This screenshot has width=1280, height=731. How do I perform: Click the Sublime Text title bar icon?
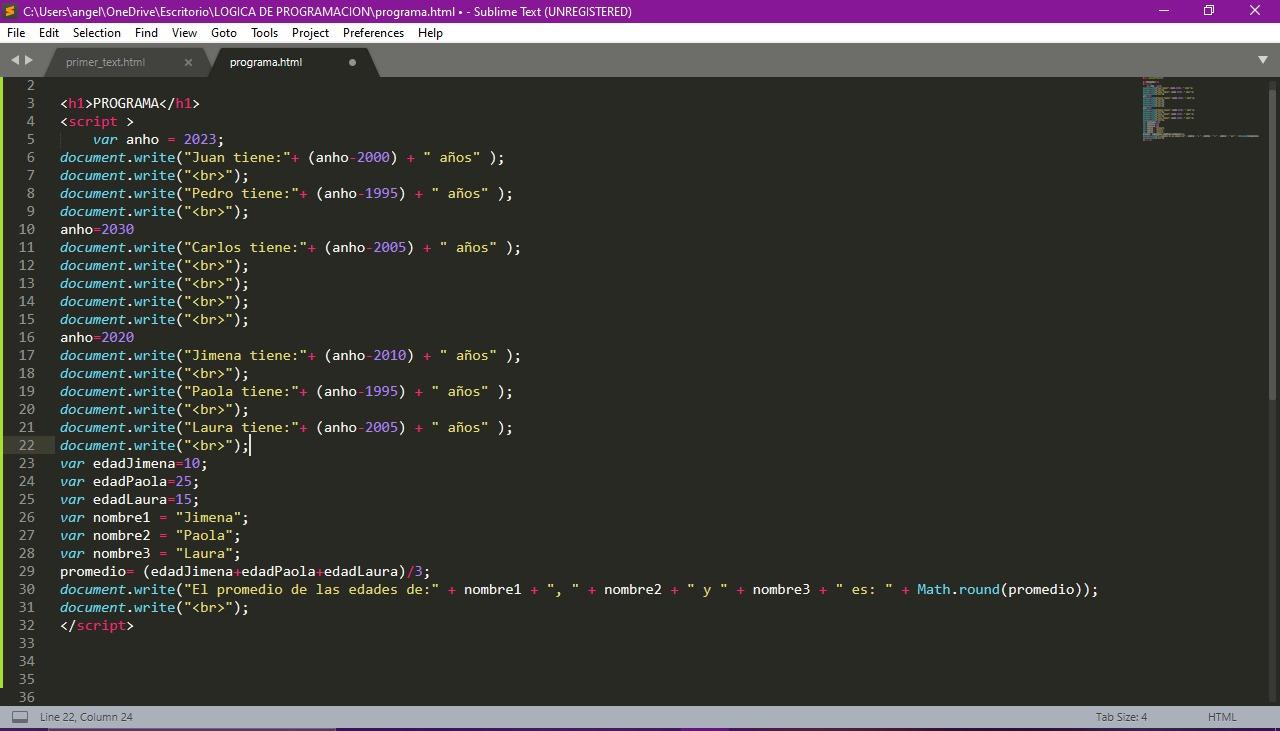pos(11,11)
